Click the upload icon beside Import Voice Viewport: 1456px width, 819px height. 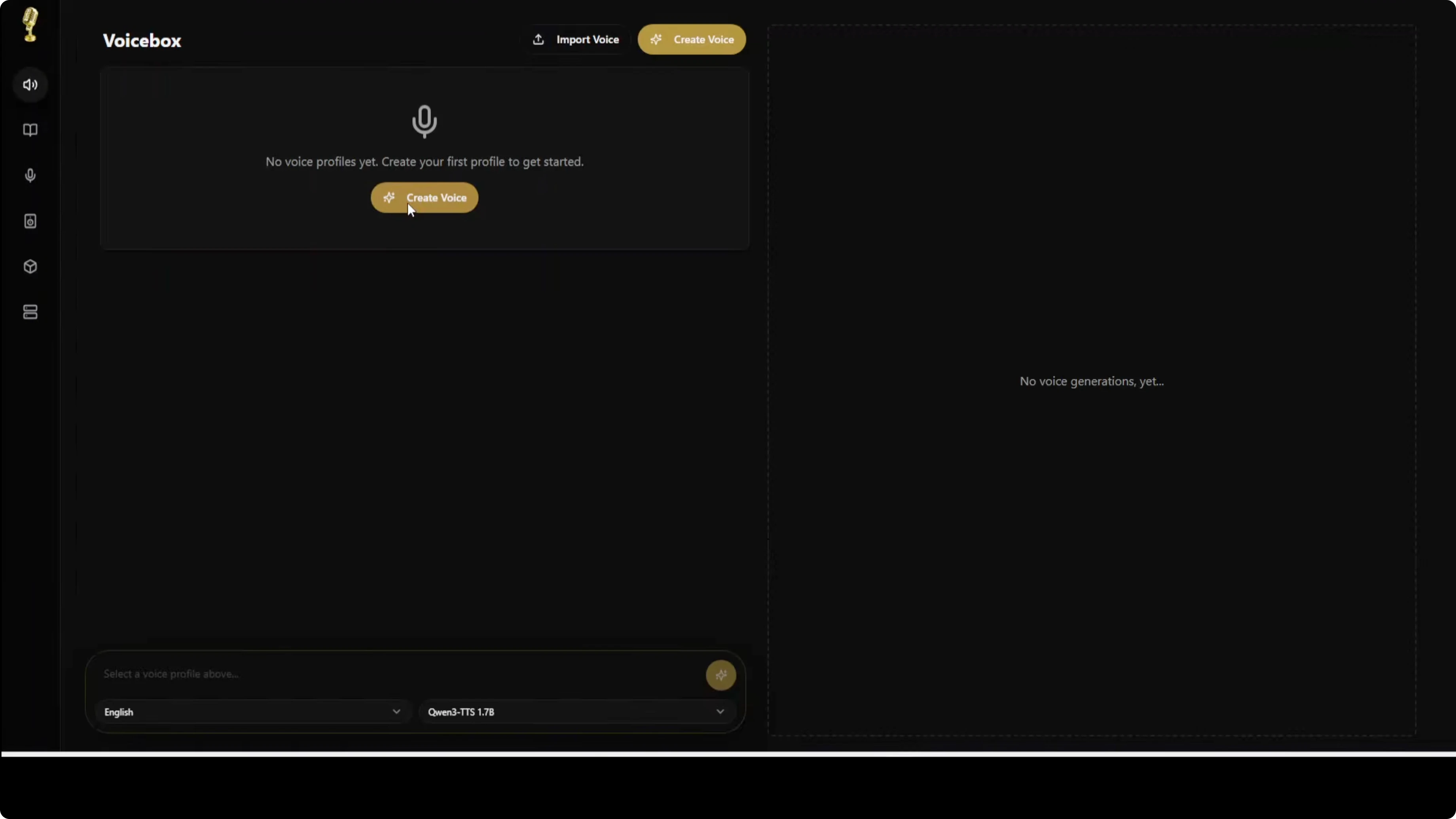pyautogui.click(x=538, y=40)
